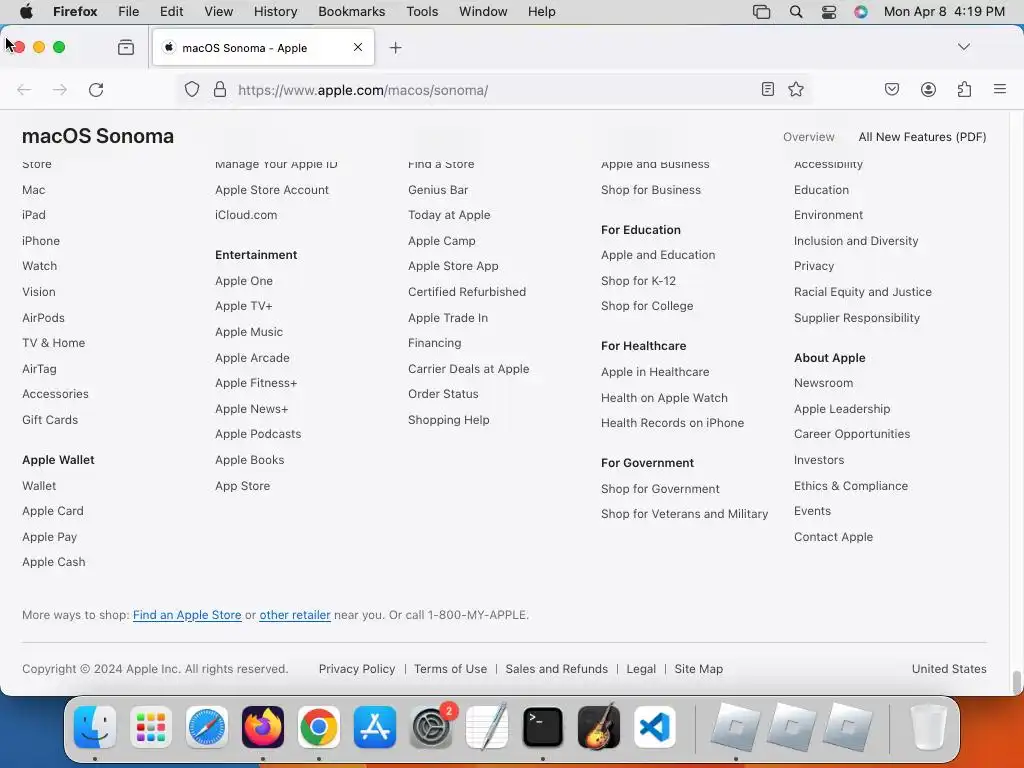
Task: Open the Health on Apple Watch link
Action: click(x=664, y=398)
